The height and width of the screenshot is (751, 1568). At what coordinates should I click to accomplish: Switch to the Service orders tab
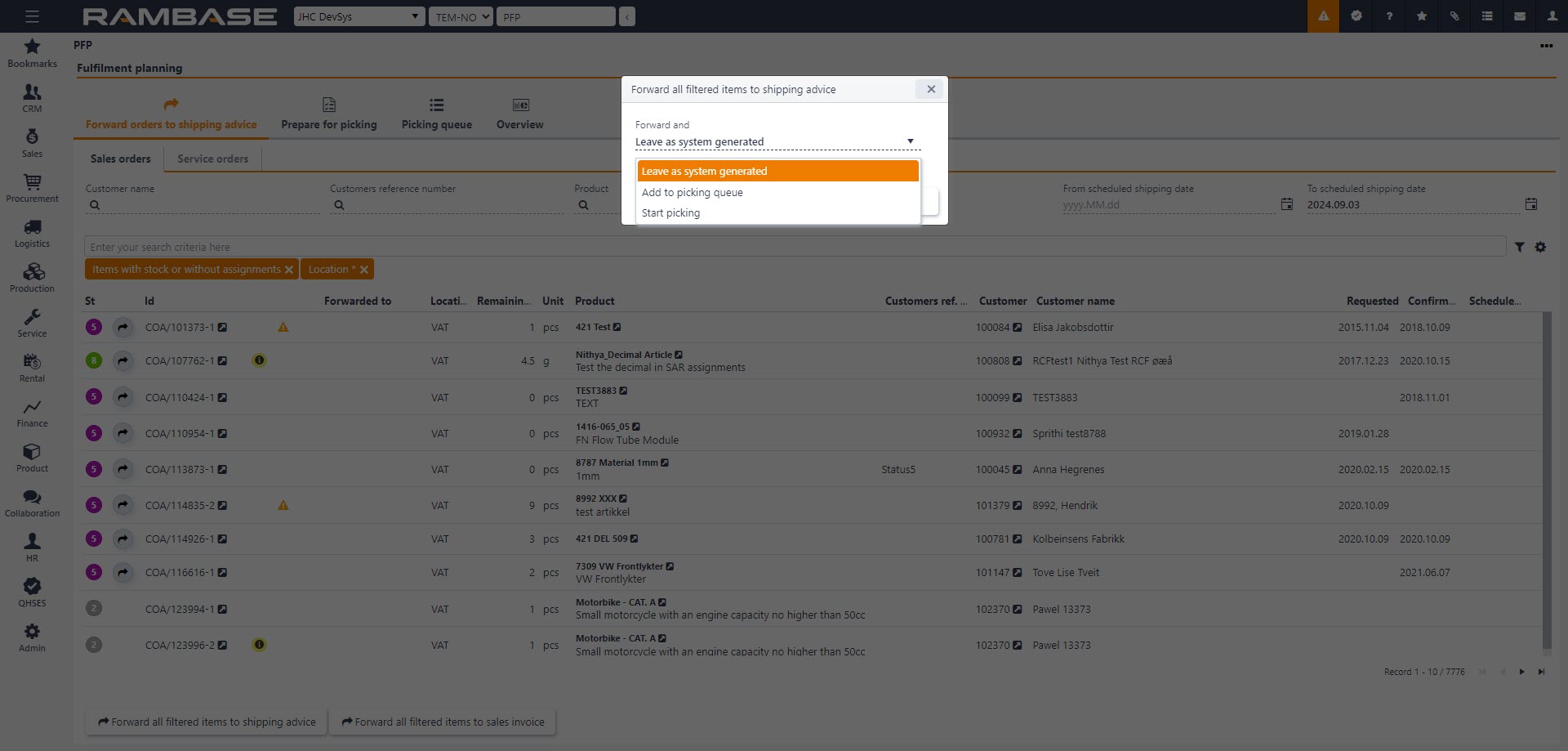tap(212, 159)
